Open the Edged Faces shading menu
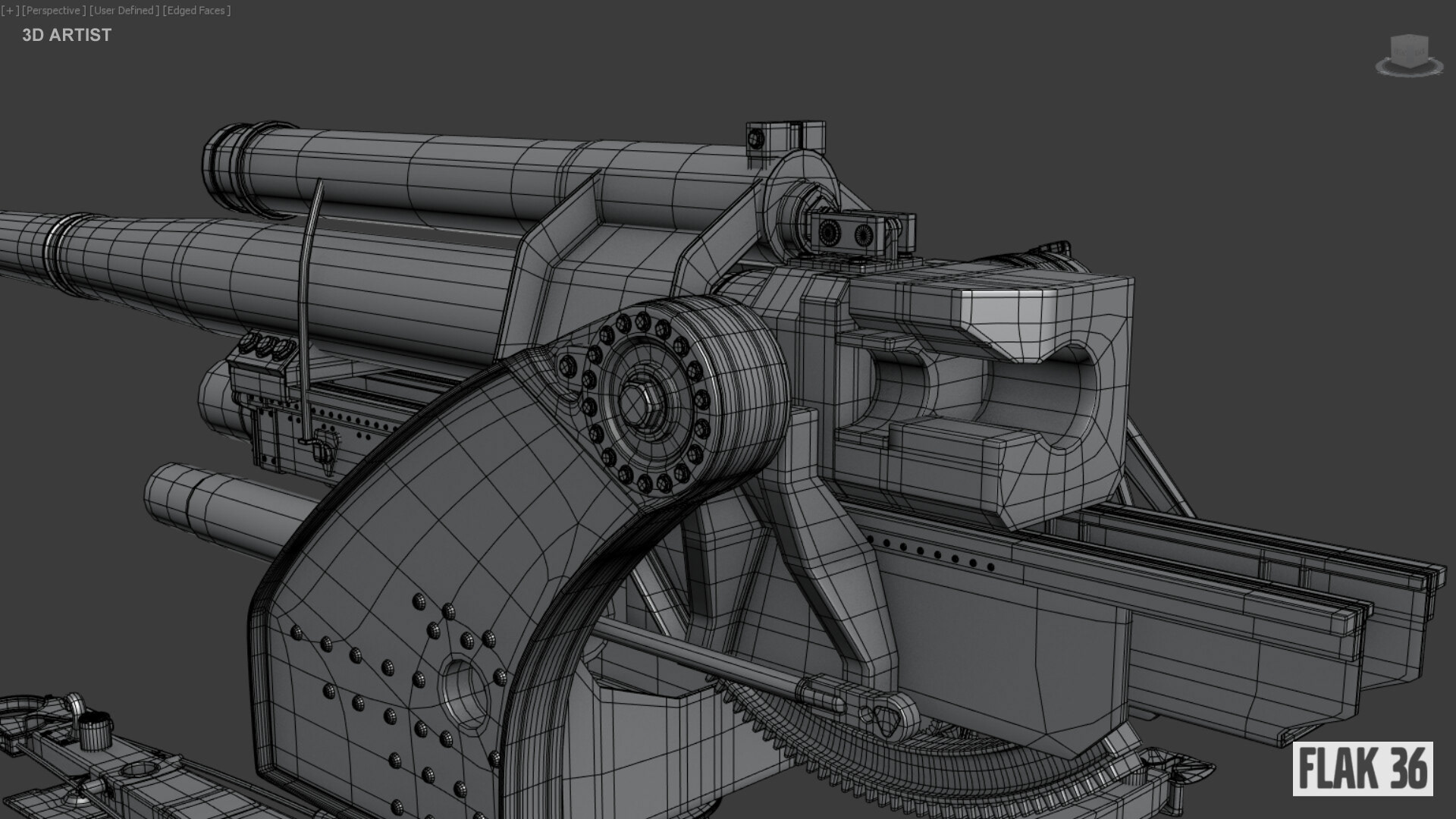Image resolution: width=1456 pixels, height=819 pixels. pos(196,11)
